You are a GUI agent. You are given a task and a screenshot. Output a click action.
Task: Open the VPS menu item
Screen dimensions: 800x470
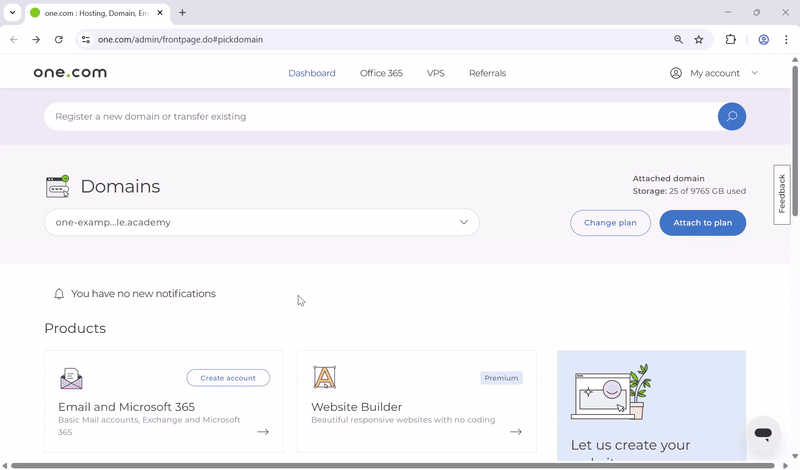(x=435, y=73)
